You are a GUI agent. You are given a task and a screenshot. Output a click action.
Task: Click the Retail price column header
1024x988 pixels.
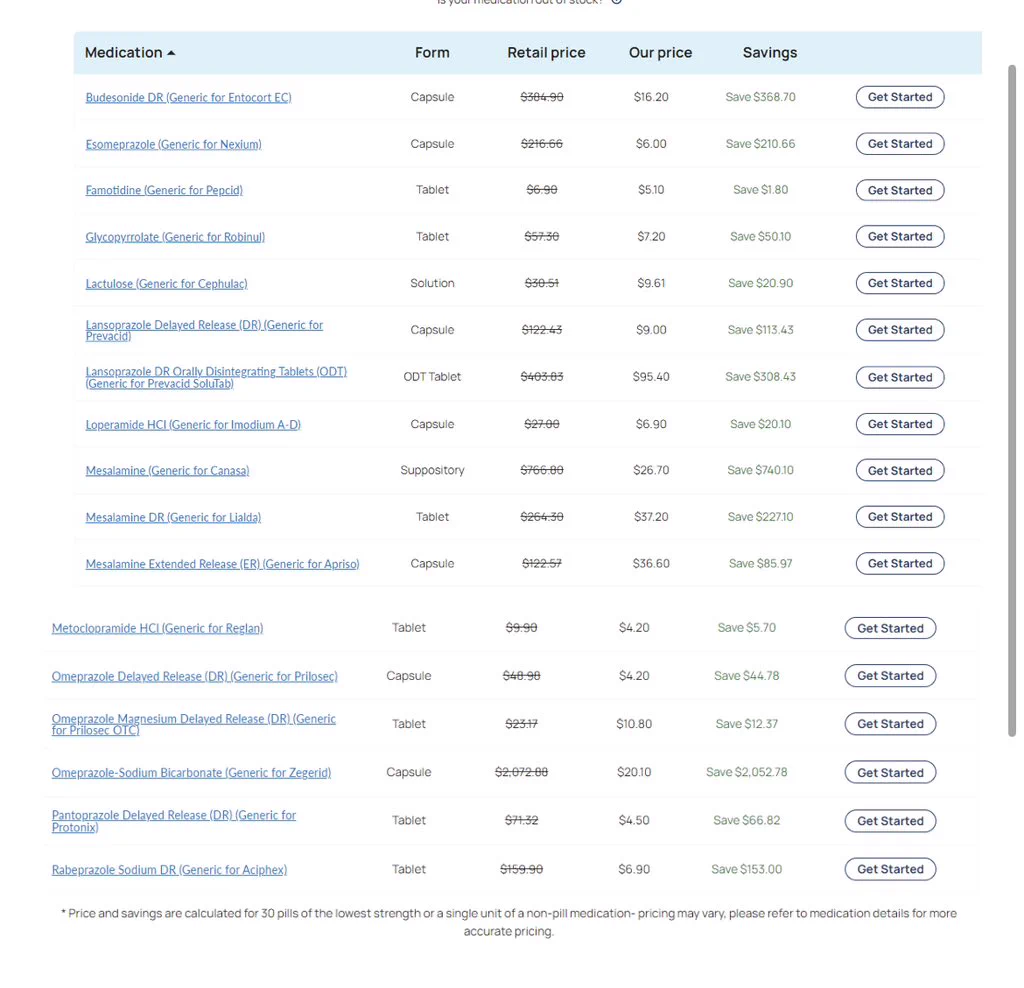pyautogui.click(x=546, y=53)
